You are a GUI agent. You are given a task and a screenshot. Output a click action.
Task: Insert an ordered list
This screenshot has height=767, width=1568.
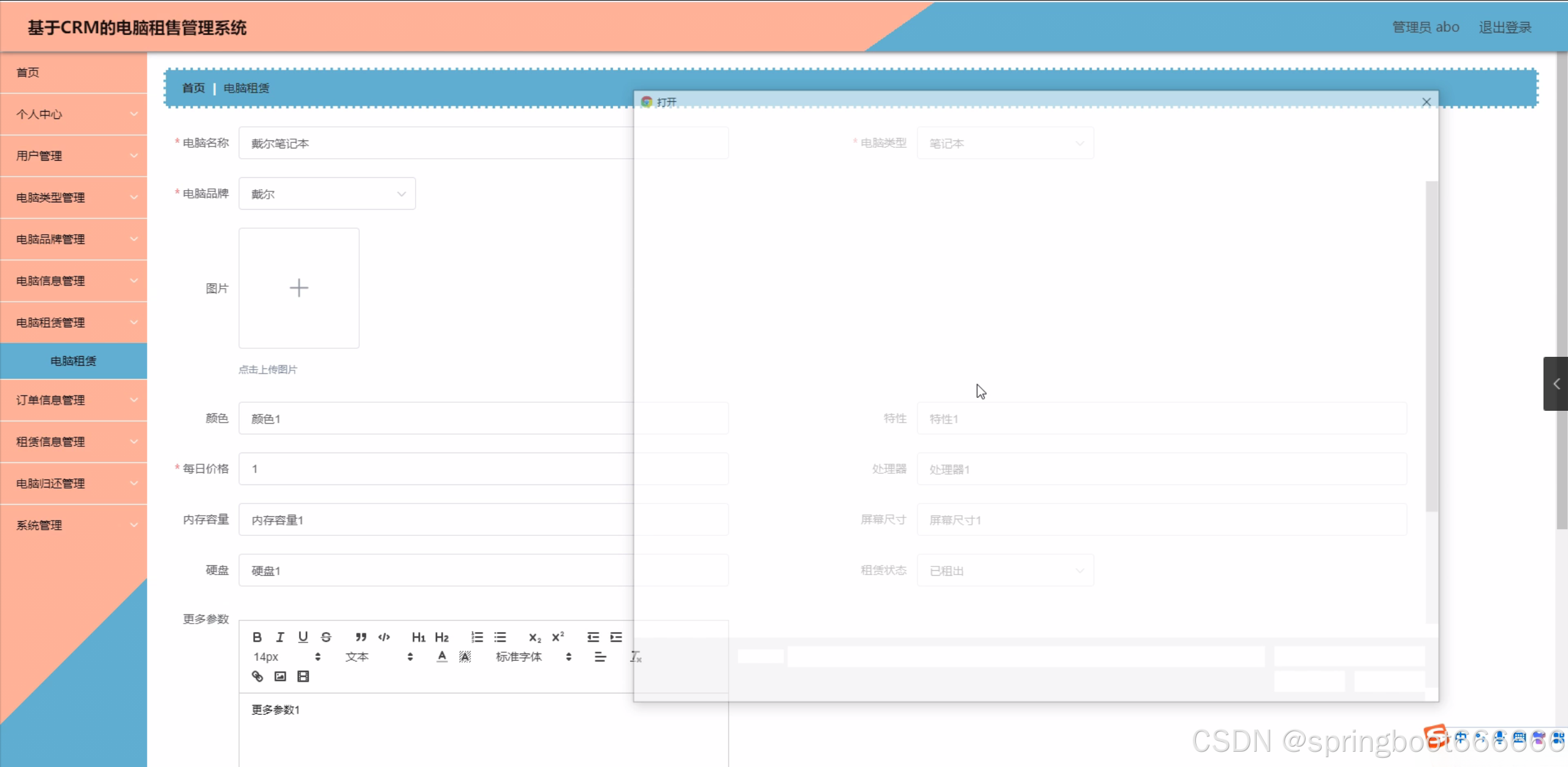477,637
